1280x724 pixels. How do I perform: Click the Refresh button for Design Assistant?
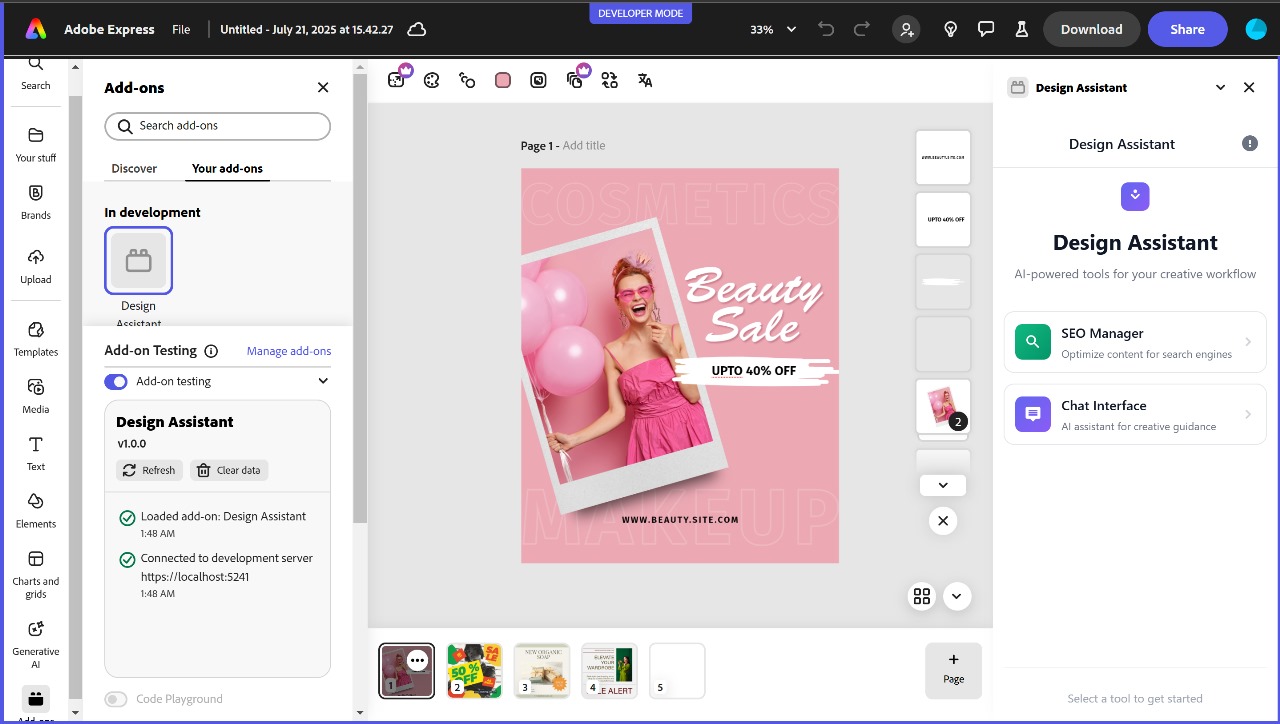pos(149,470)
